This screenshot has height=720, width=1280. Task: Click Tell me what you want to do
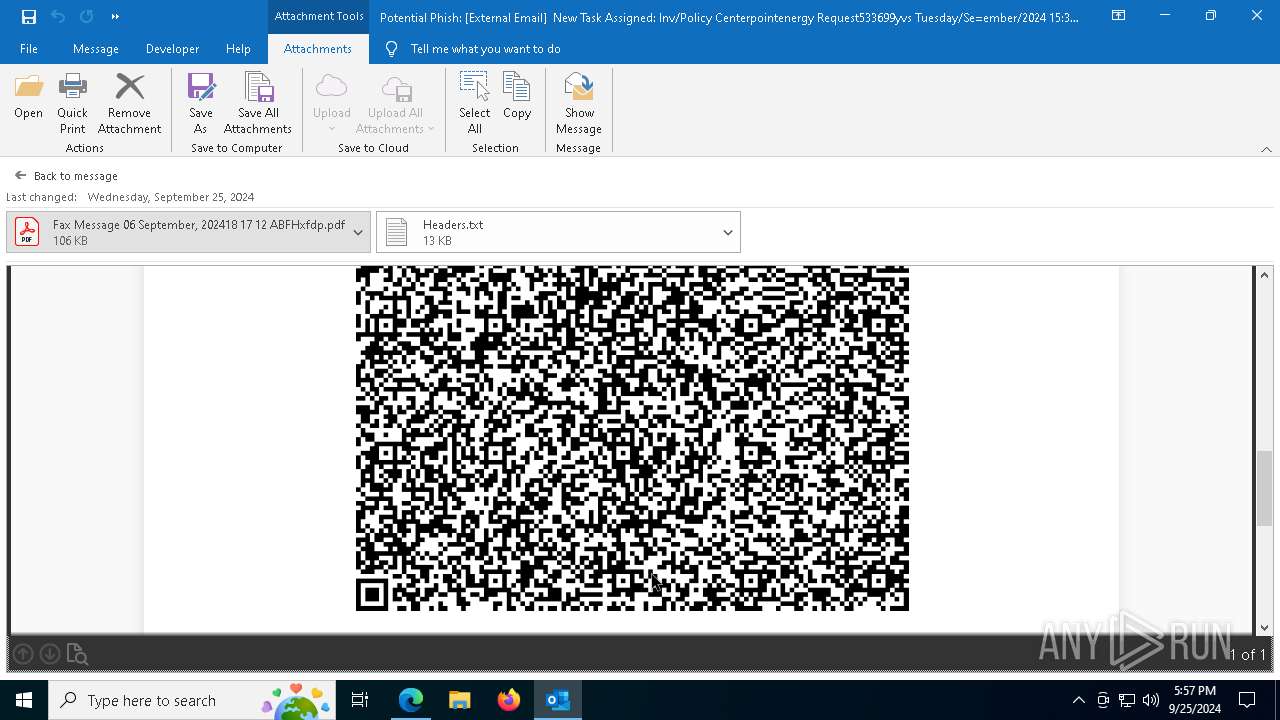pos(485,49)
